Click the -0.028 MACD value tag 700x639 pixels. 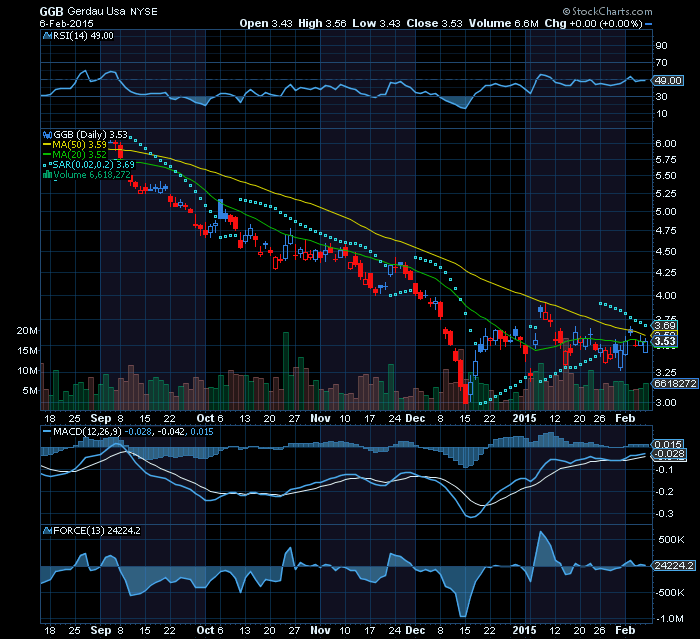(x=669, y=454)
